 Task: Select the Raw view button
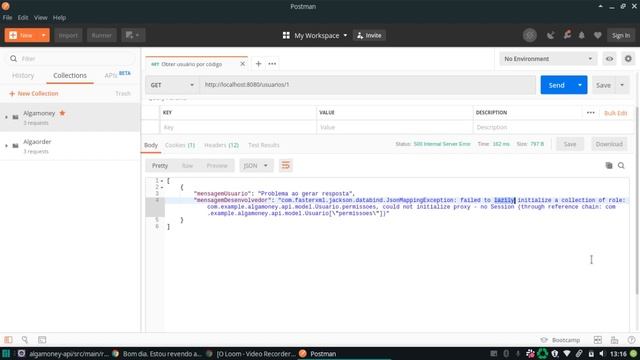187,165
